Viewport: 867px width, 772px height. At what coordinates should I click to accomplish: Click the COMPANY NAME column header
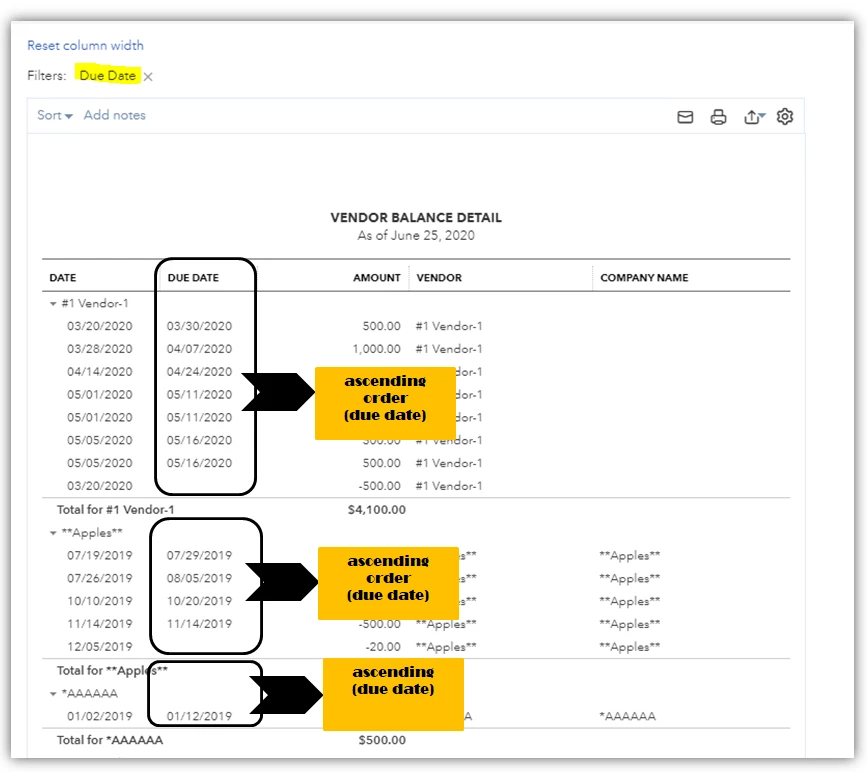644,278
